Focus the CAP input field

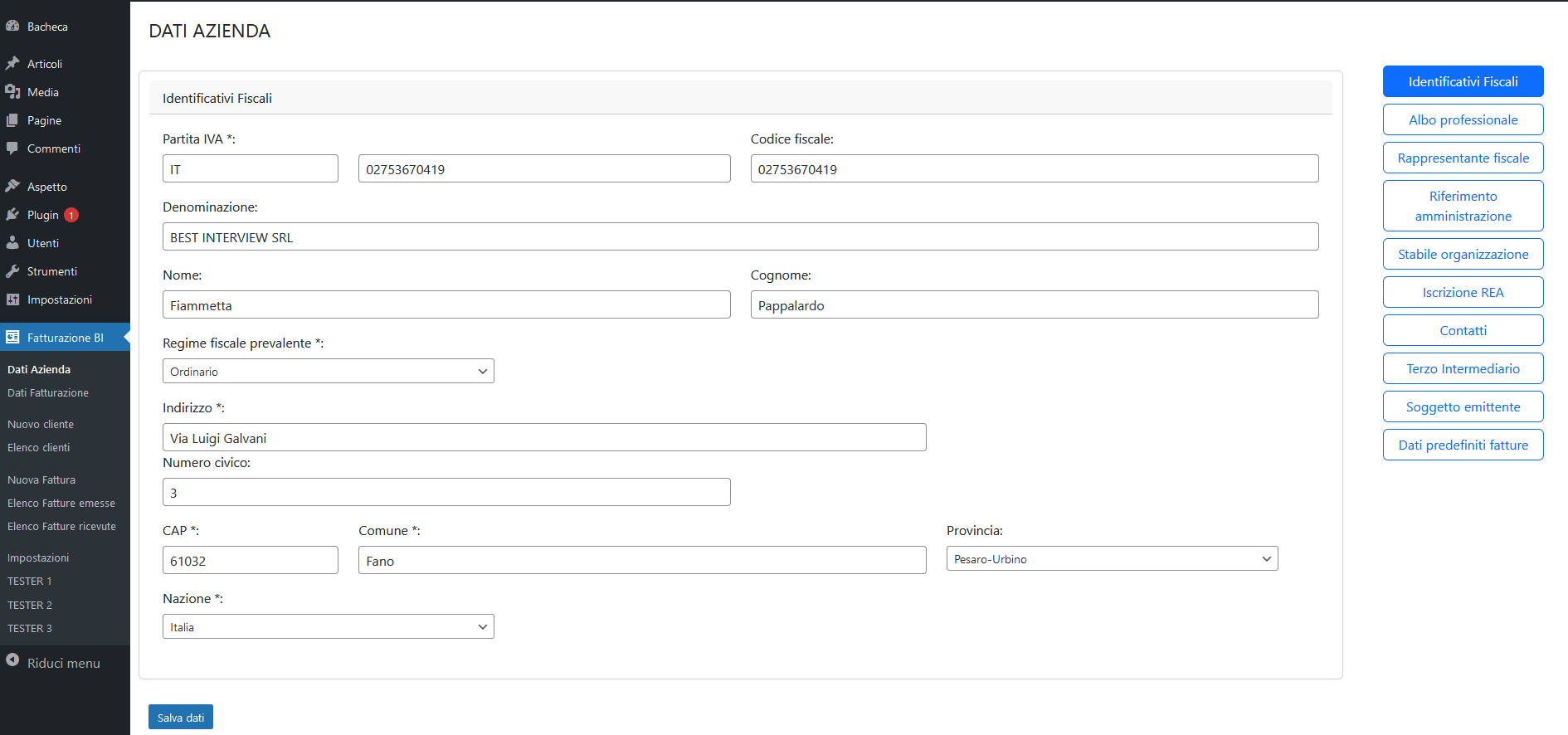point(250,560)
